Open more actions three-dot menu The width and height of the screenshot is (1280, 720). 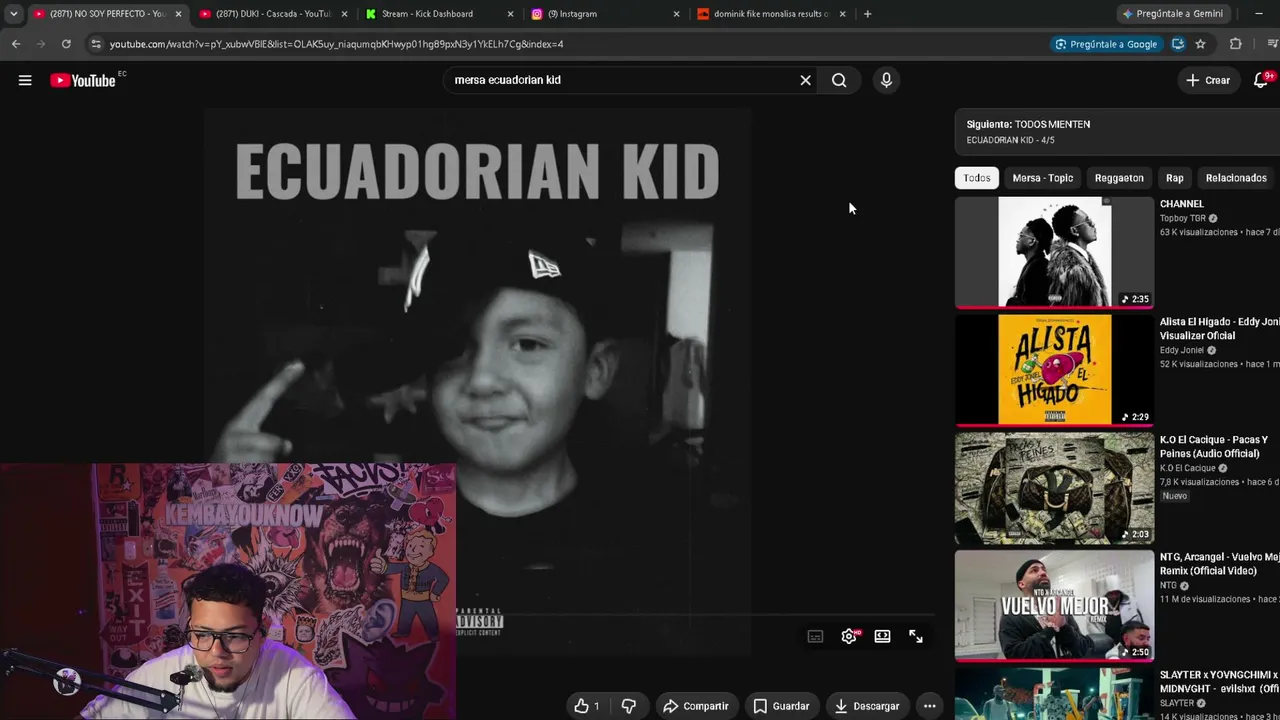tap(930, 706)
